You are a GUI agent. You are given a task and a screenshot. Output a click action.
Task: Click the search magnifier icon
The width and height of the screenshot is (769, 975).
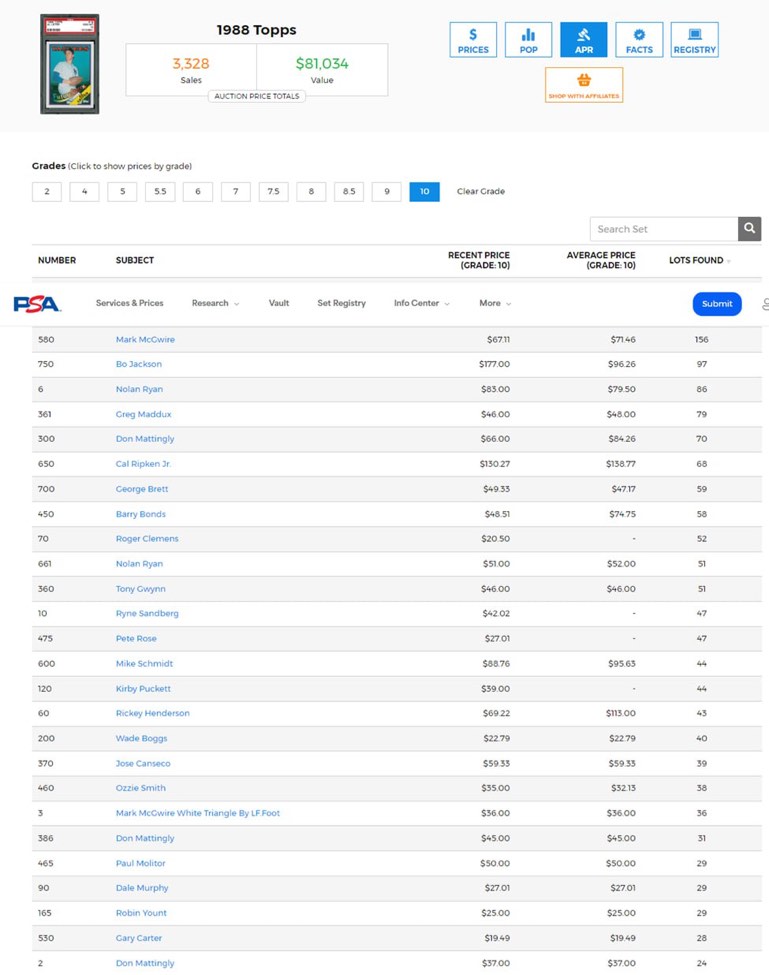click(750, 229)
